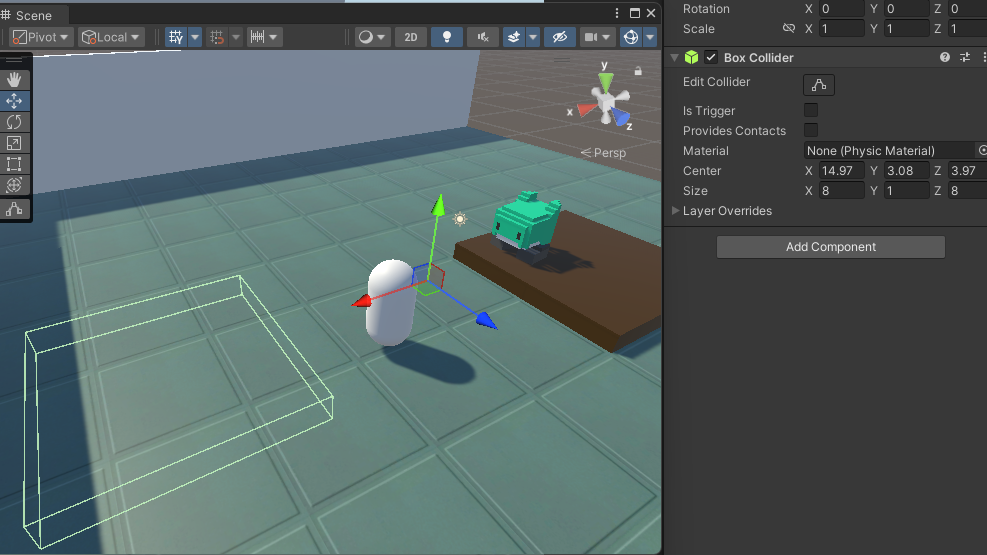Enable the Provides Contacts checkbox
The image size is (987, 555).
coord(811,130)
